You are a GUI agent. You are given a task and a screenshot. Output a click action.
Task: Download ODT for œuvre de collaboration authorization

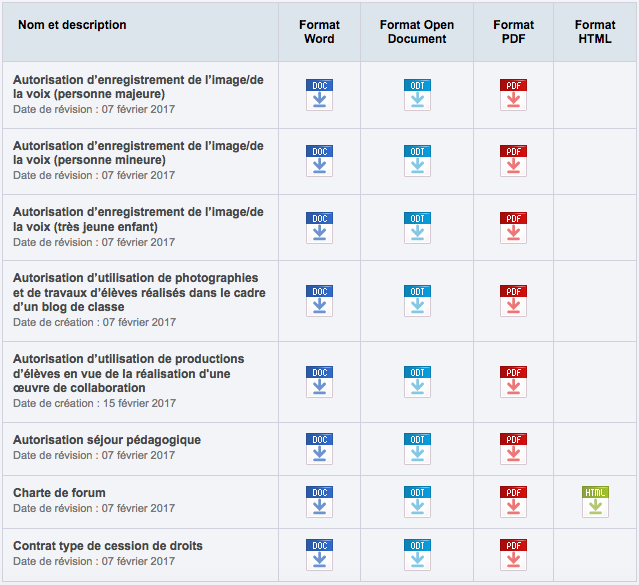click(x=417, y=381)
